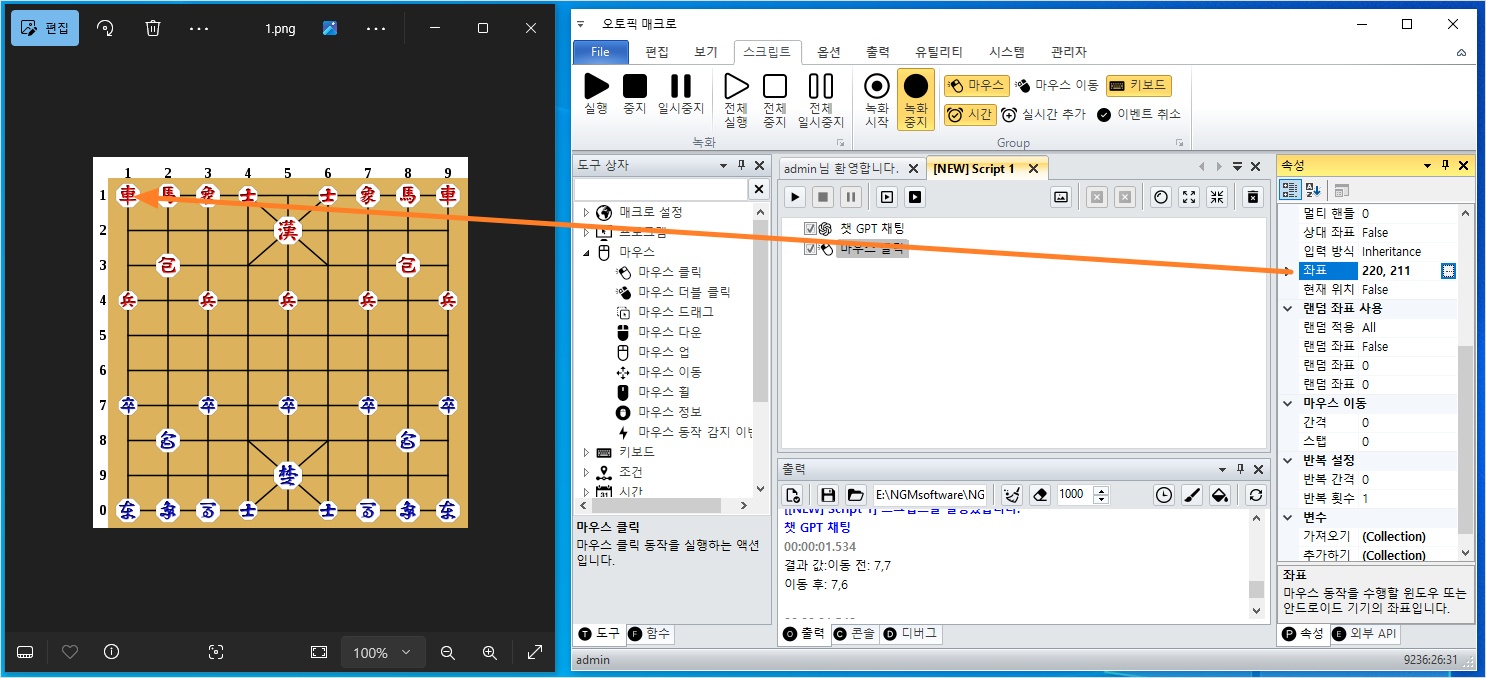Click 실시간 추가 in ribbon

click(1043, 114)
